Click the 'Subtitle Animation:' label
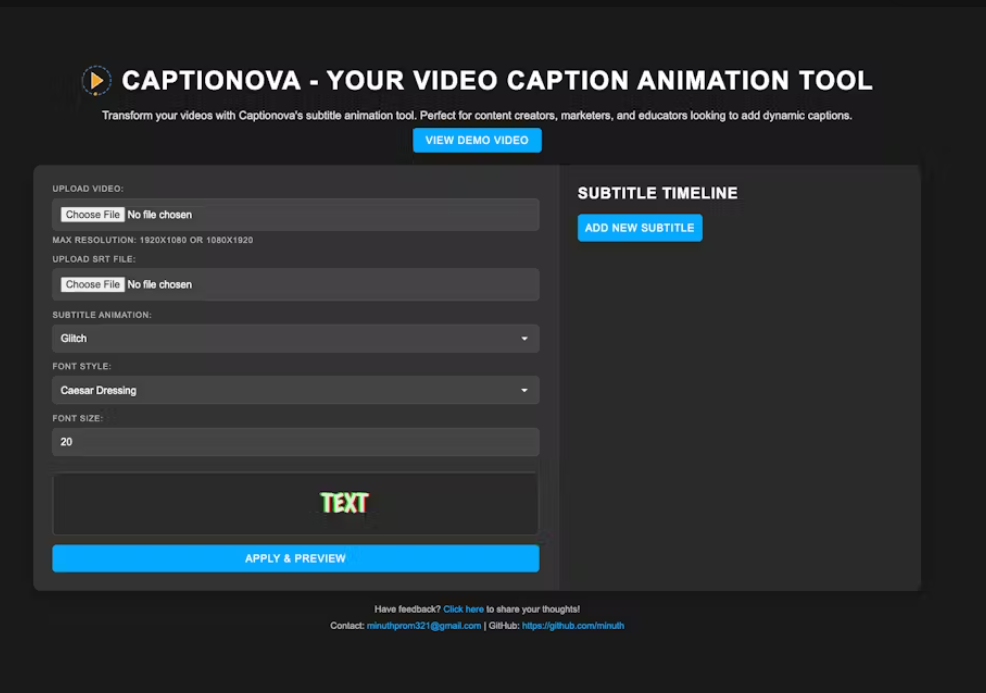The width and height of the screenshot is (986, 693). (x=102, y=315)
